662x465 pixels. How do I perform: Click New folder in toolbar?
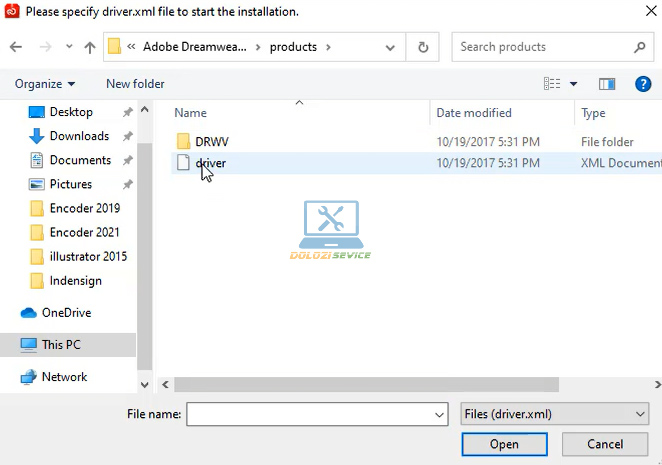[135, 84]
